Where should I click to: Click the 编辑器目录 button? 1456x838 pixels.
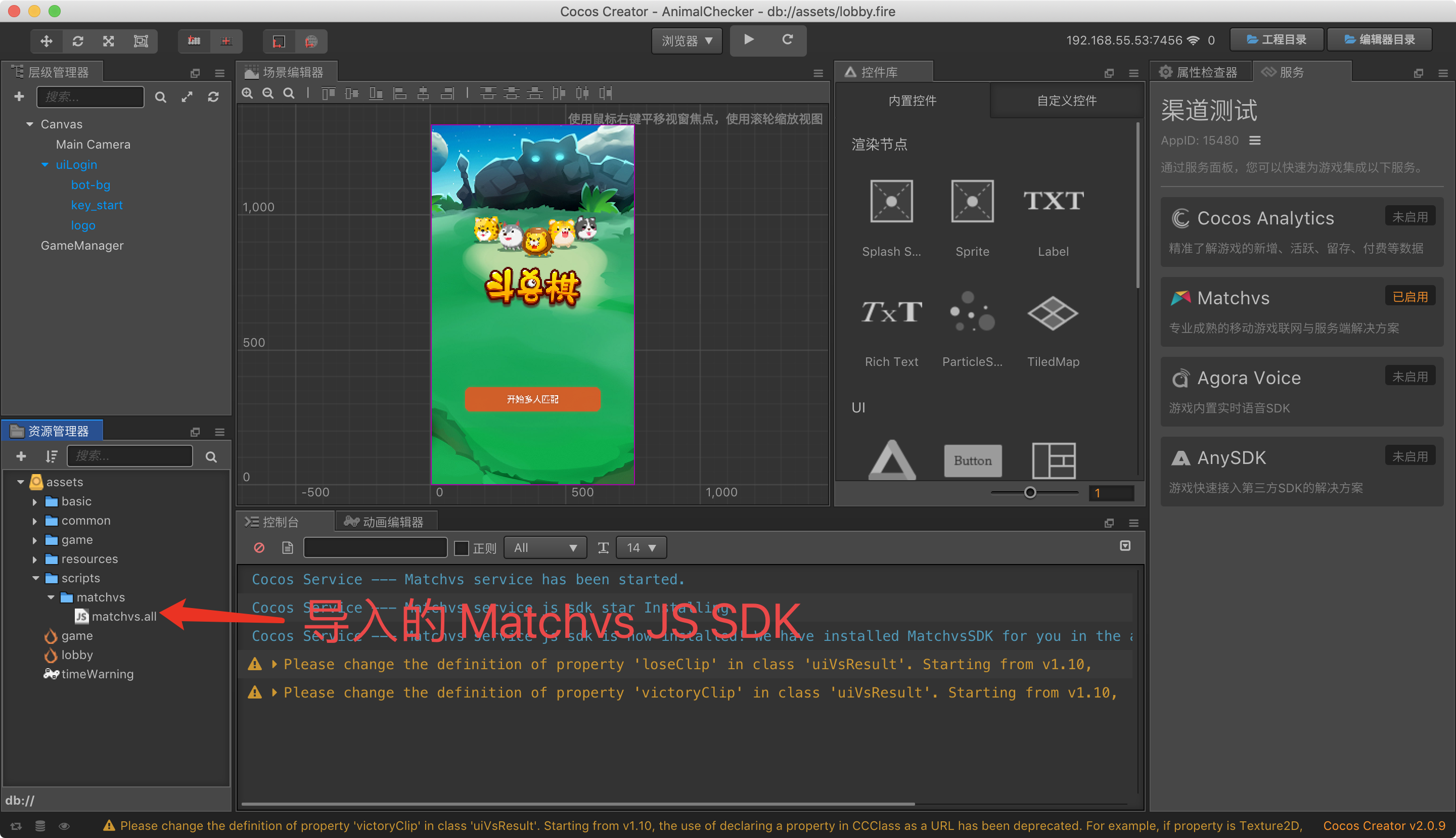[x=1379, y=40]
